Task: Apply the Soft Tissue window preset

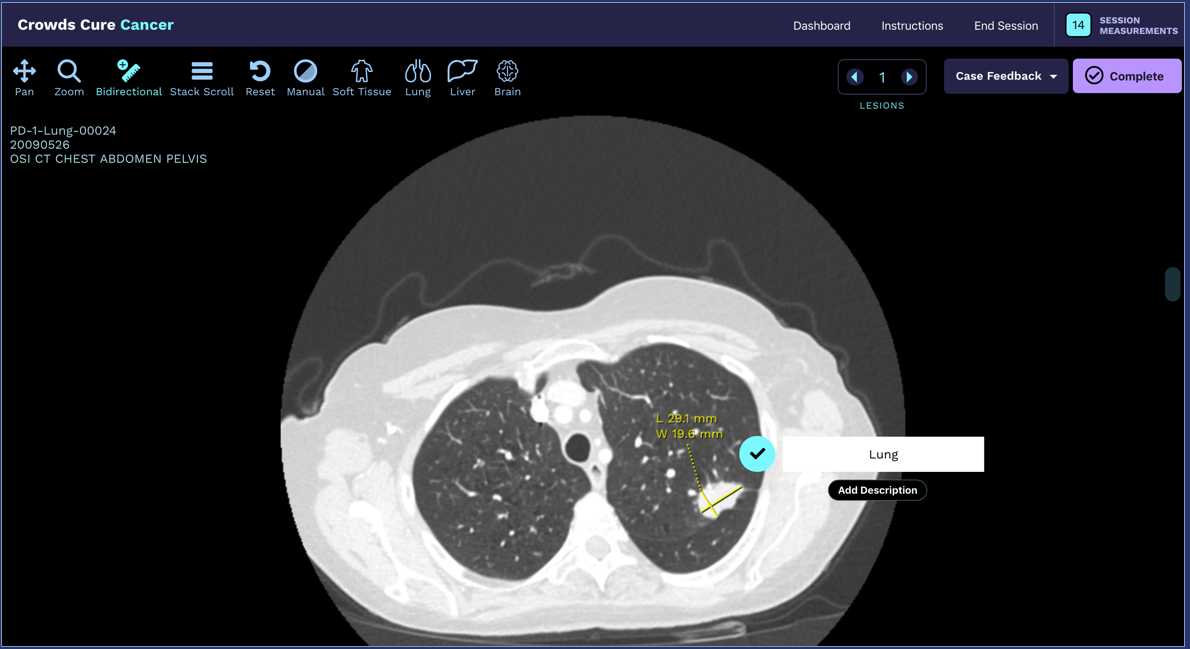Action: 362,78
